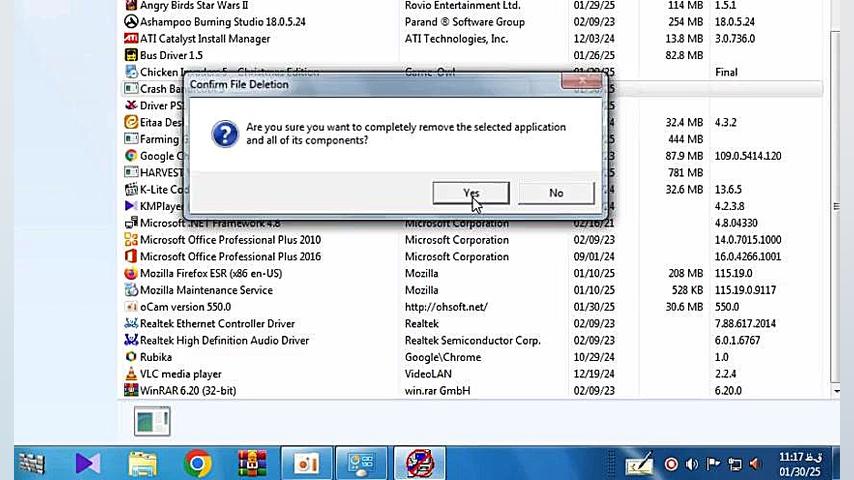Select 'oCam version 550.0' program name
854x480 pixels.
point(185,307)
